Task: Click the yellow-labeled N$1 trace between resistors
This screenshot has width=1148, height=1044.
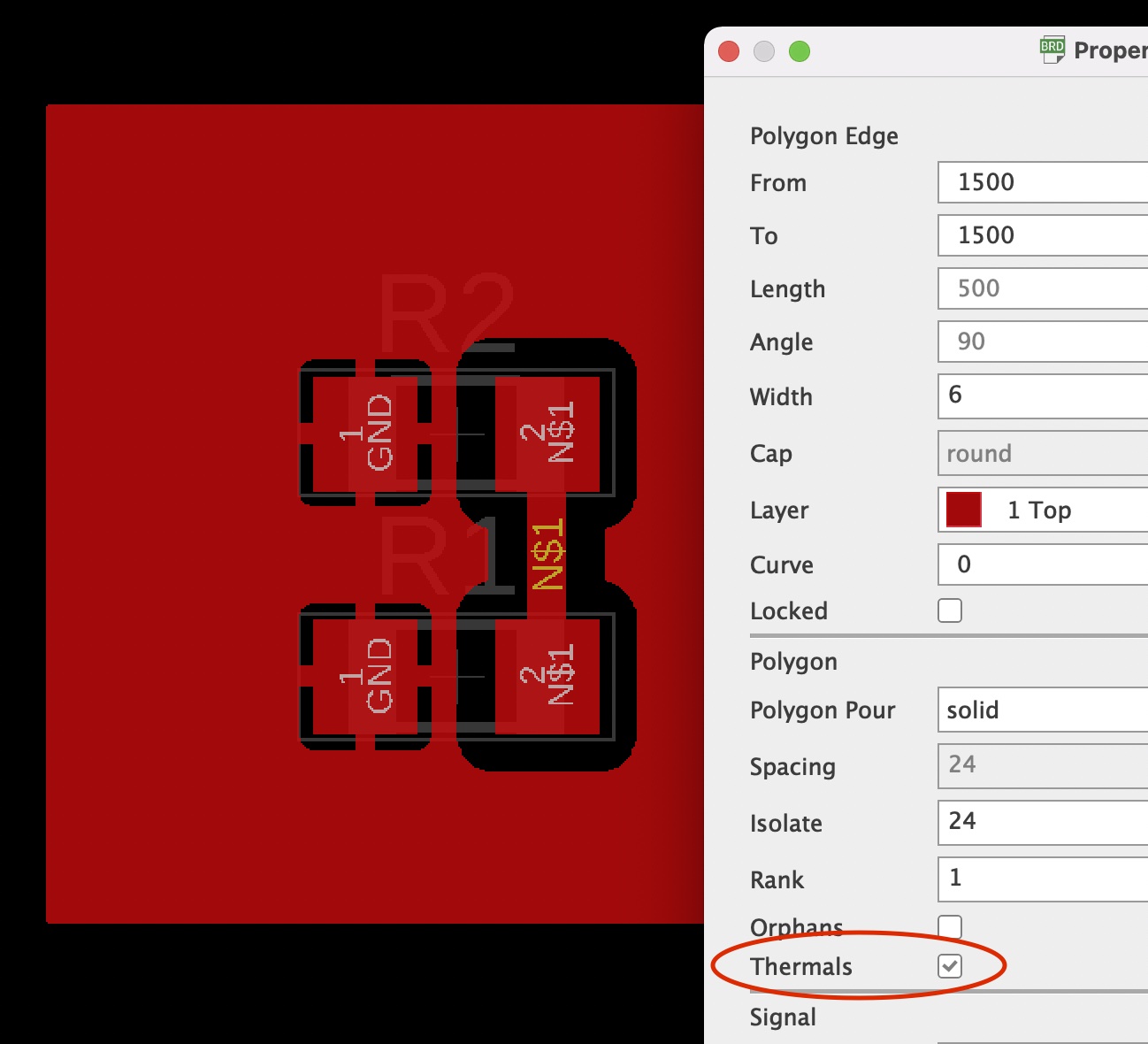Action: pos(546,555)
